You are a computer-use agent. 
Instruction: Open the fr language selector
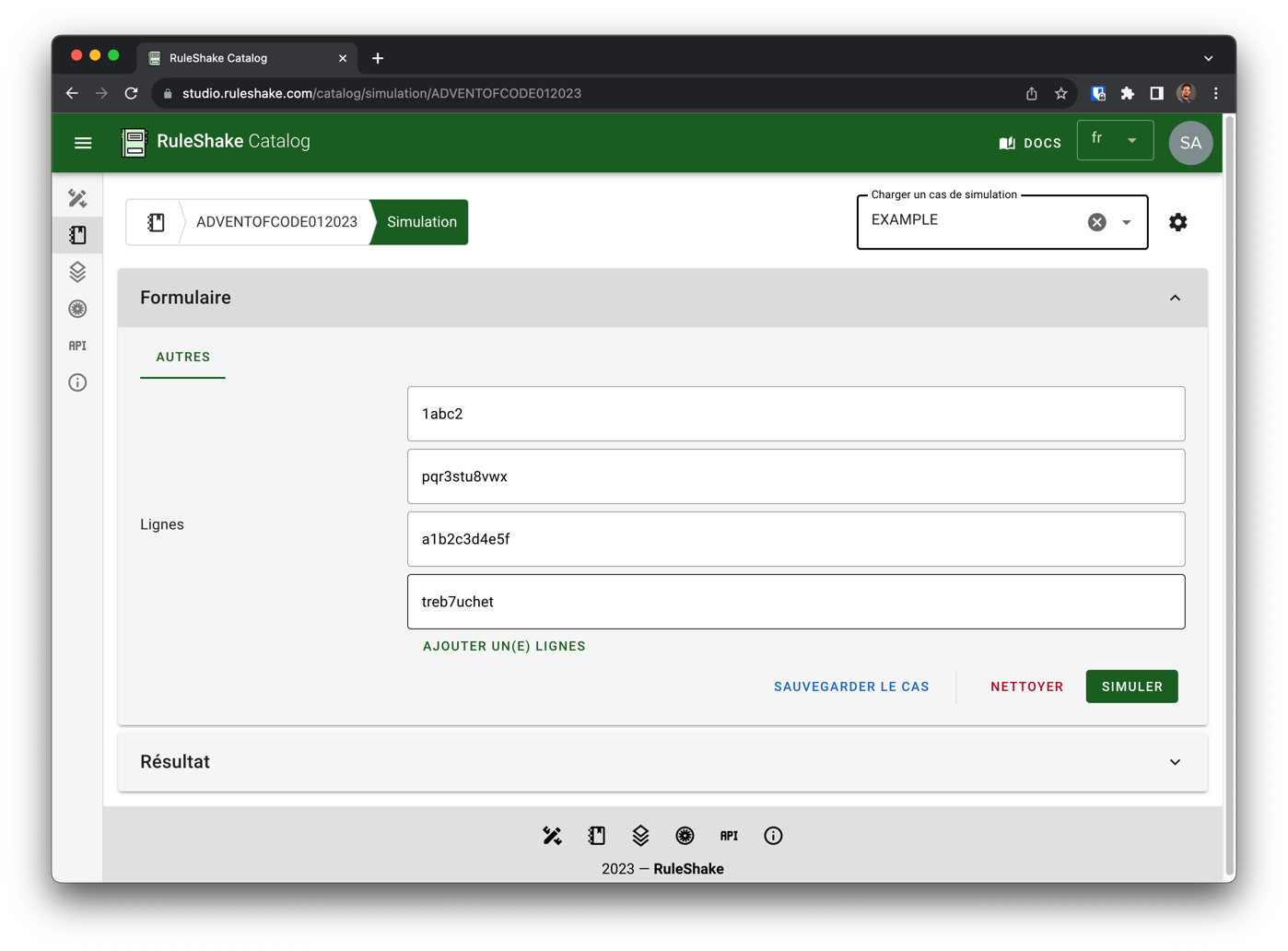coord(1115,140)
